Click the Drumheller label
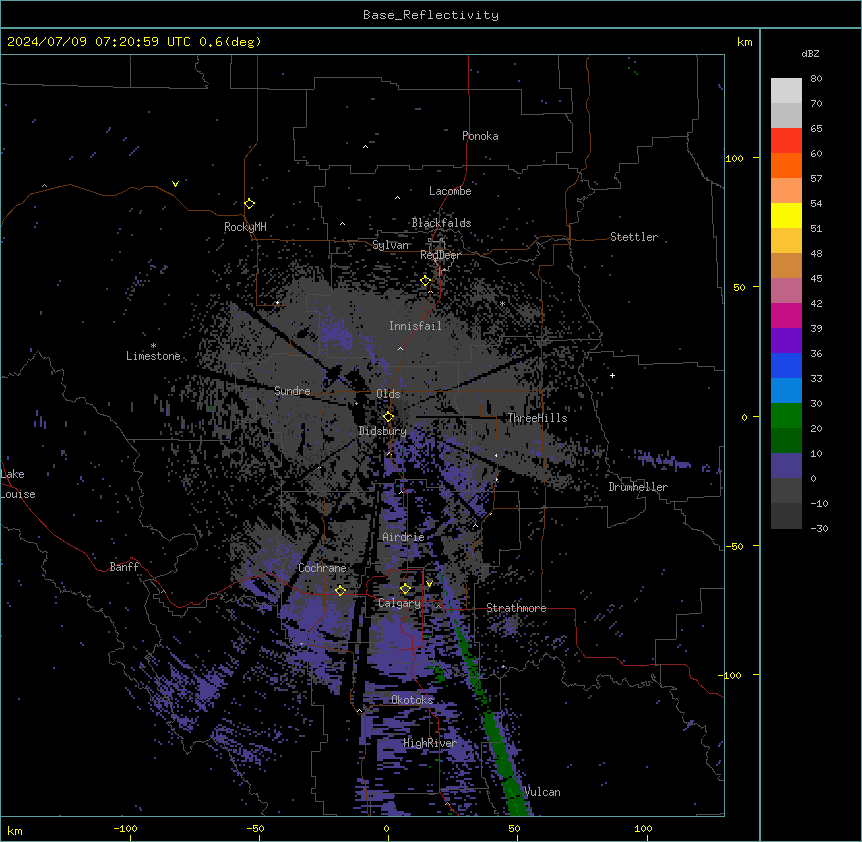 pyautogui.click(x=638, y=487)
